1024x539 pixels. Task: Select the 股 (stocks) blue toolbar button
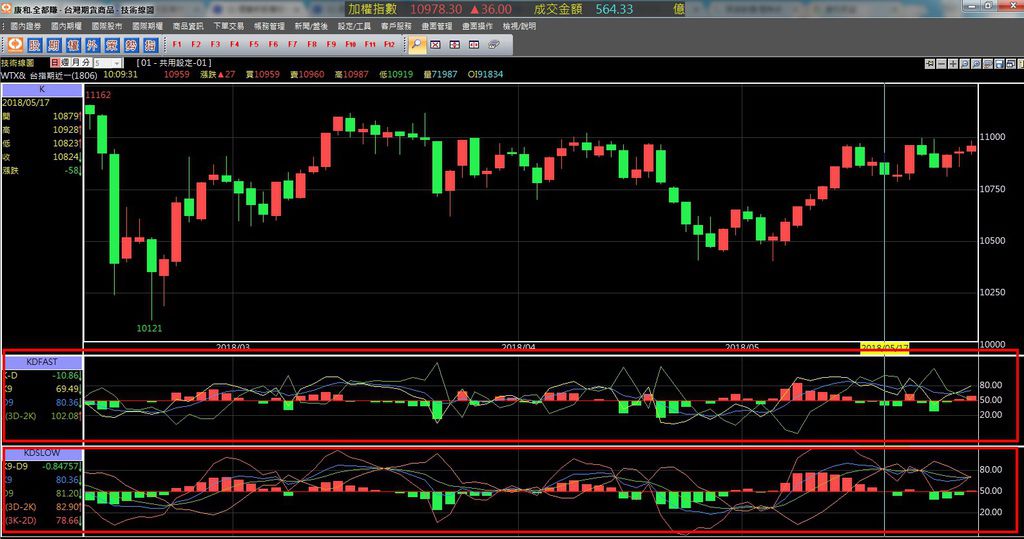(x=34, y=44)
